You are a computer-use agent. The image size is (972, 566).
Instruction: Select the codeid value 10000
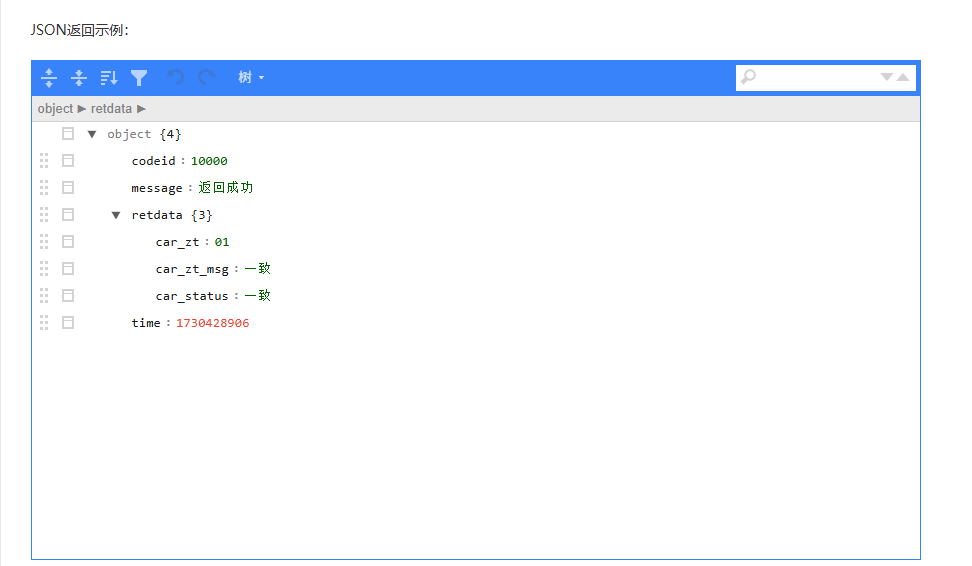click(x=209, y=161)
